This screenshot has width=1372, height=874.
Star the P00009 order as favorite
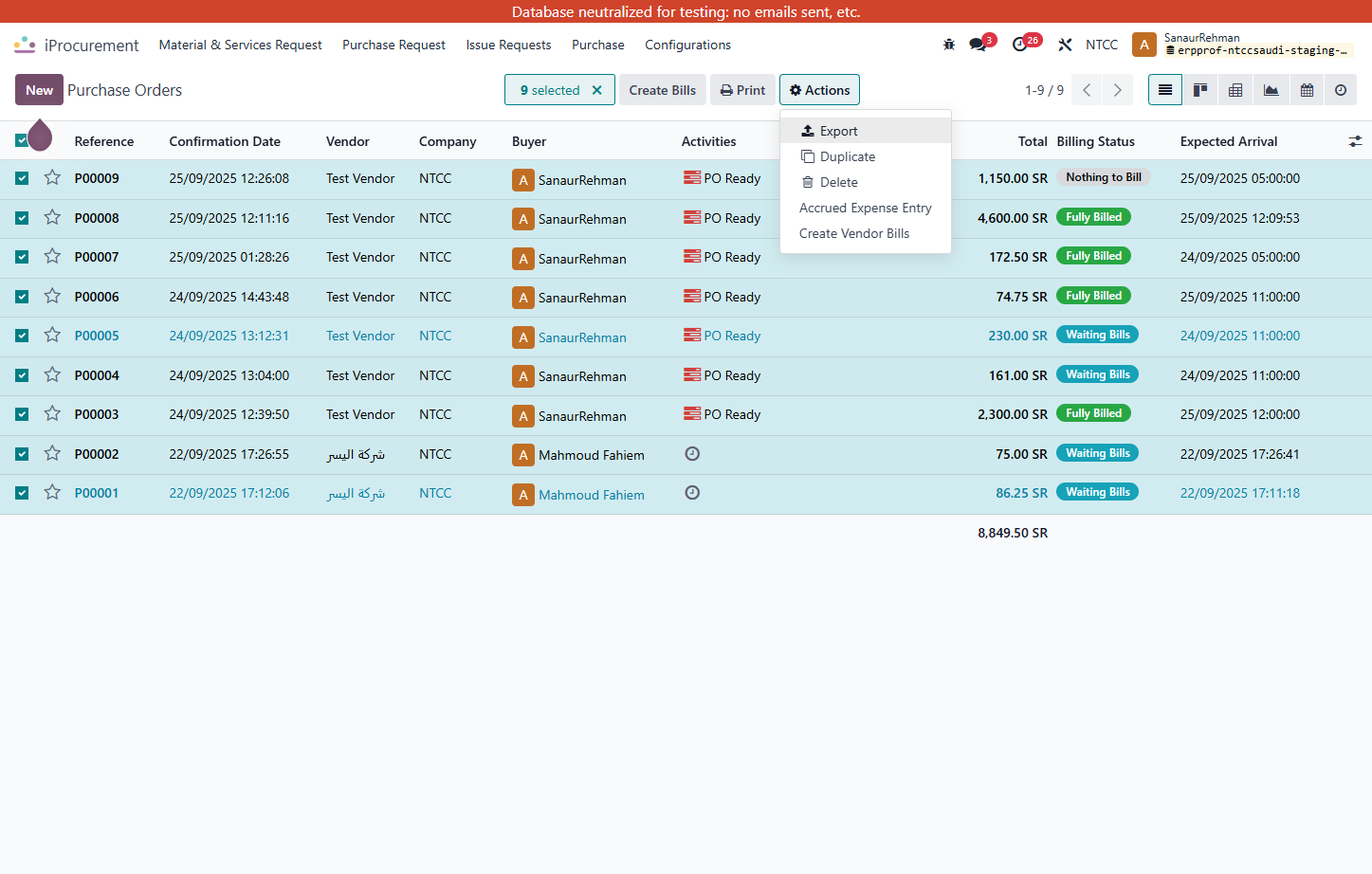click(52, 177)
